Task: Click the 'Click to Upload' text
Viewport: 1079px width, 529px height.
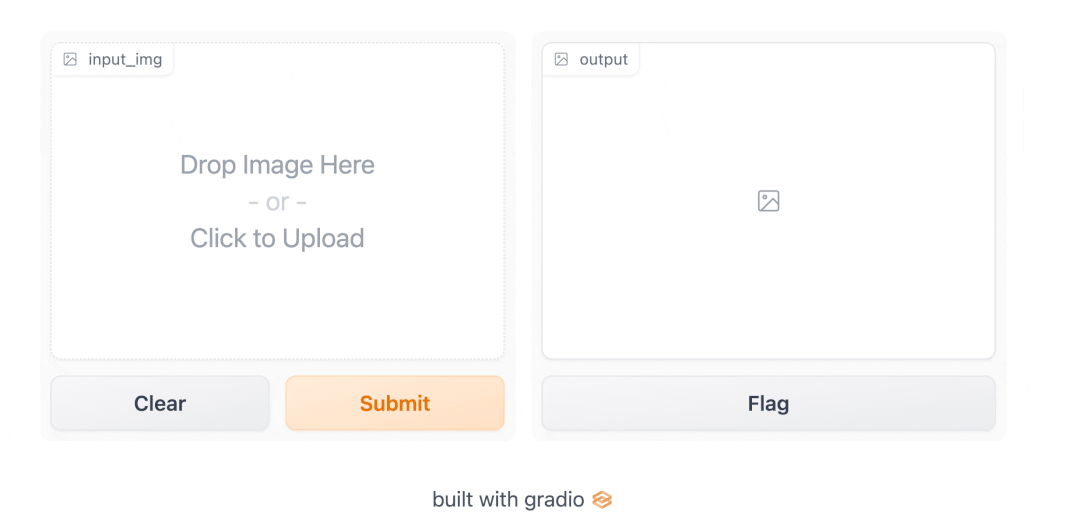Action: pyautogui.click(x=277, y=239)
